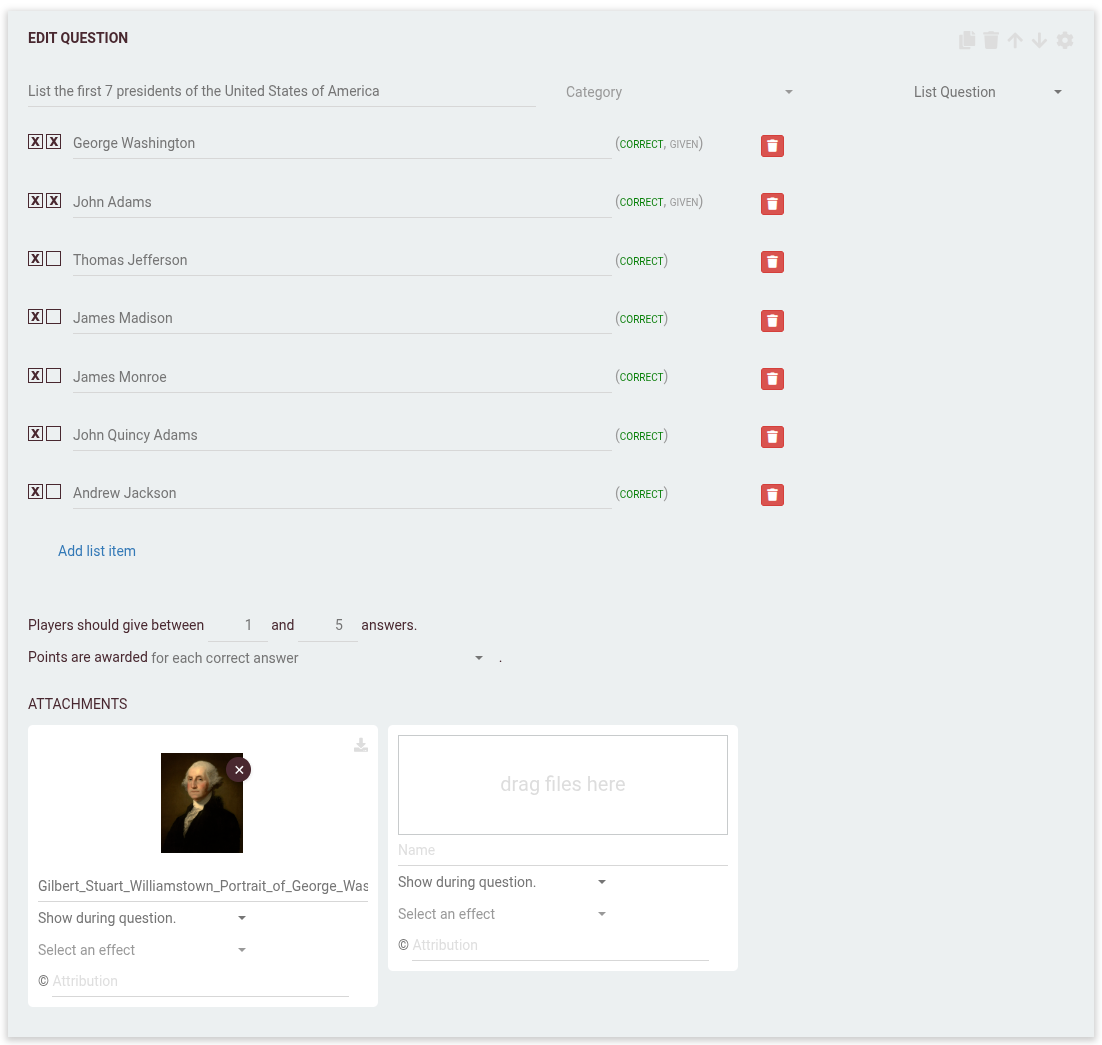Uncheck the given checkbox for John Adams
1102x1045 pixels.
pos(54,200)
